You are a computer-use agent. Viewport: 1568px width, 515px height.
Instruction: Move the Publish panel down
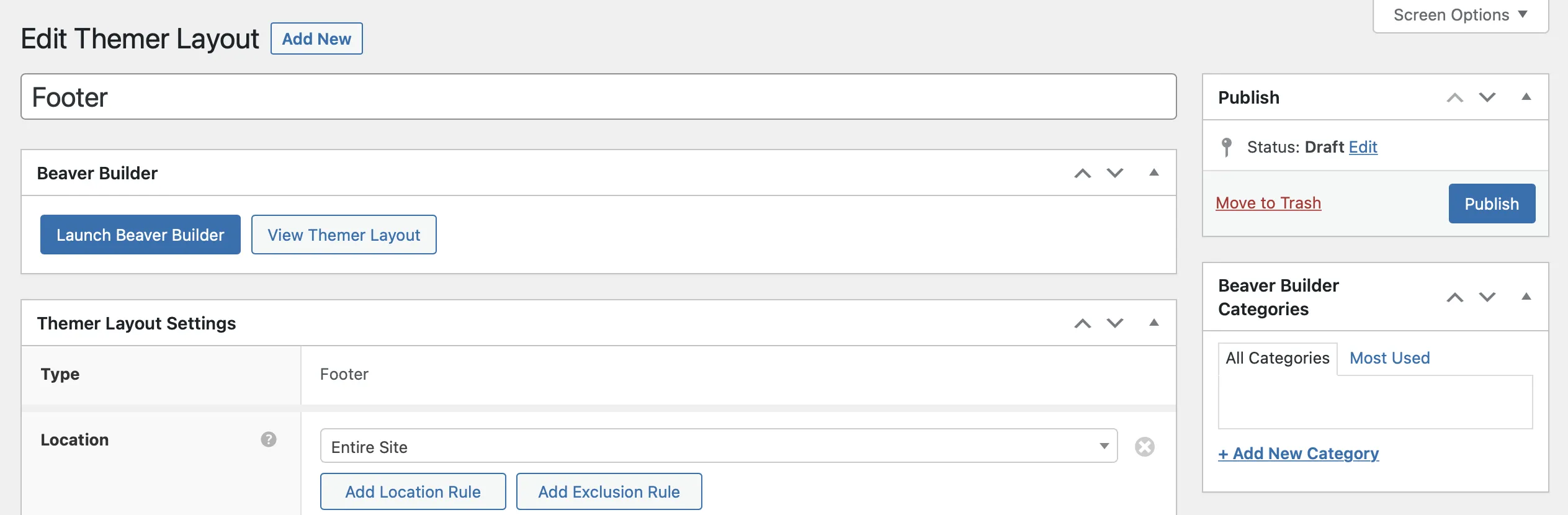(1487, 97)
